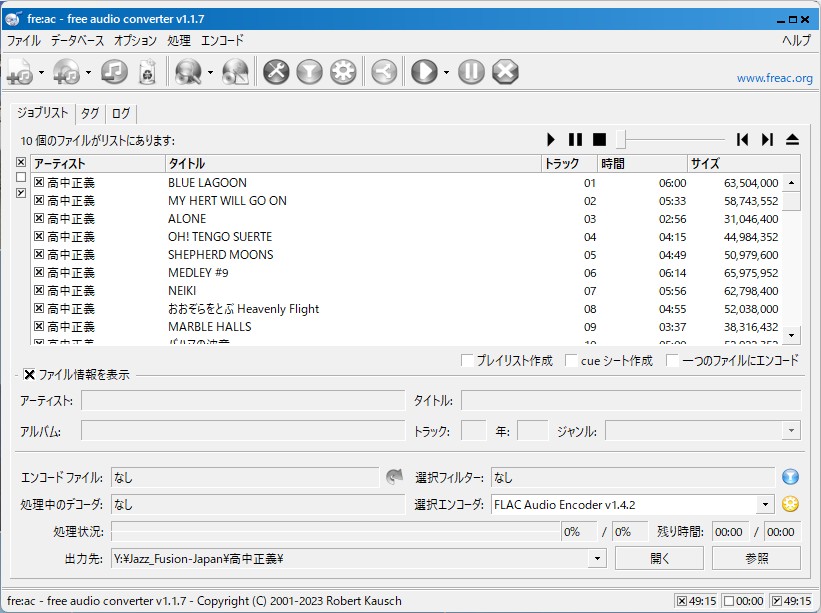Open general settings wrench icon
The width and height of the screenshot is (821, 613).
[275, 72]
